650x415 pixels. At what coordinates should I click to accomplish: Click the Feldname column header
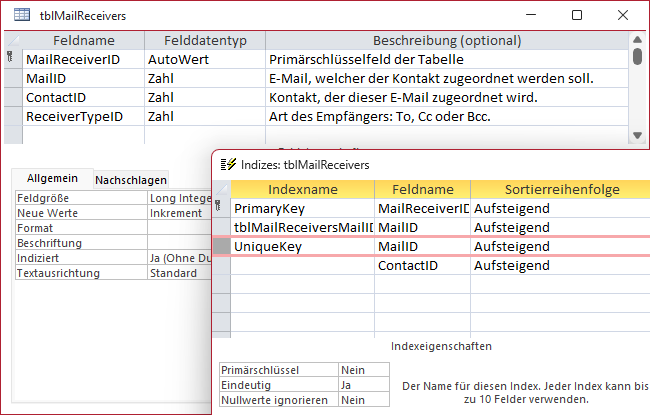(84, 41)
